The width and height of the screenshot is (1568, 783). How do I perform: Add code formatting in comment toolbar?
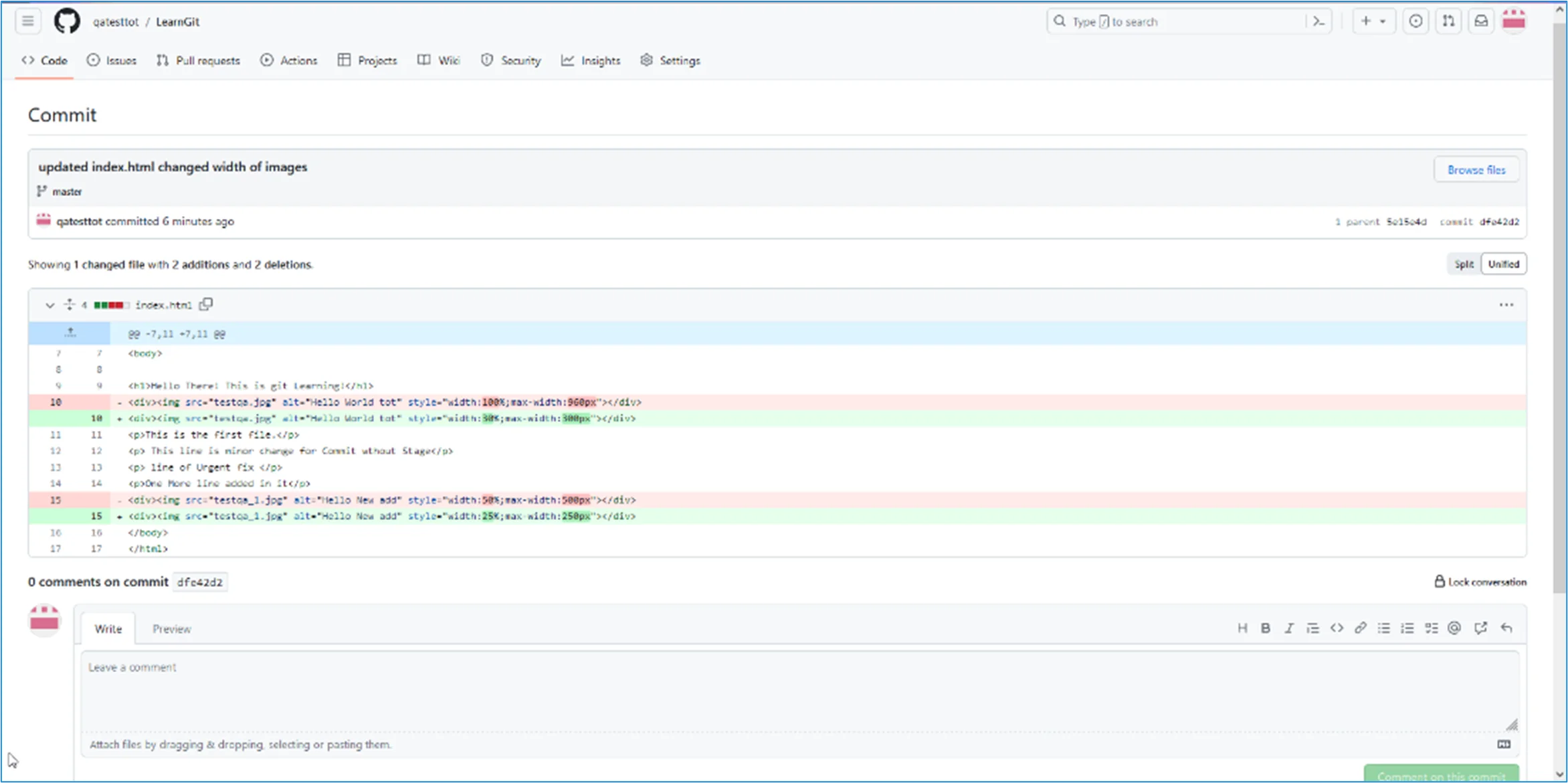[1337, 628]
